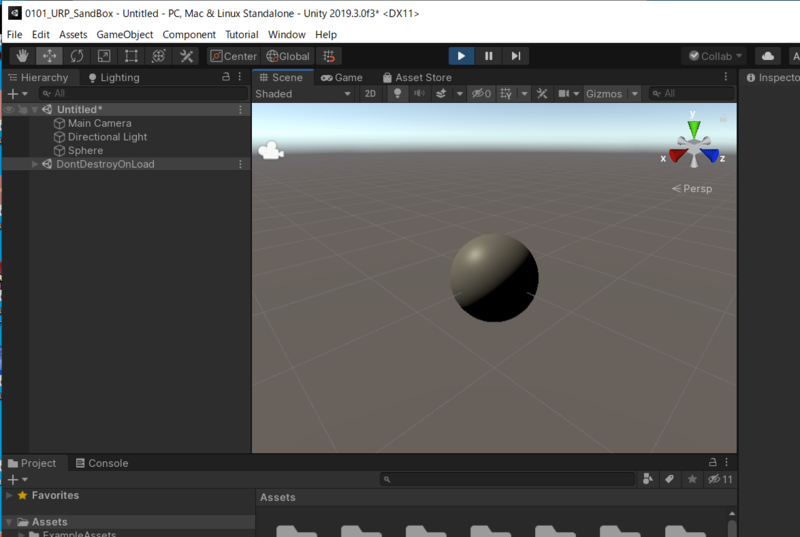
Task: Open custom editor tools wrench icon
Action: point(186,56)
